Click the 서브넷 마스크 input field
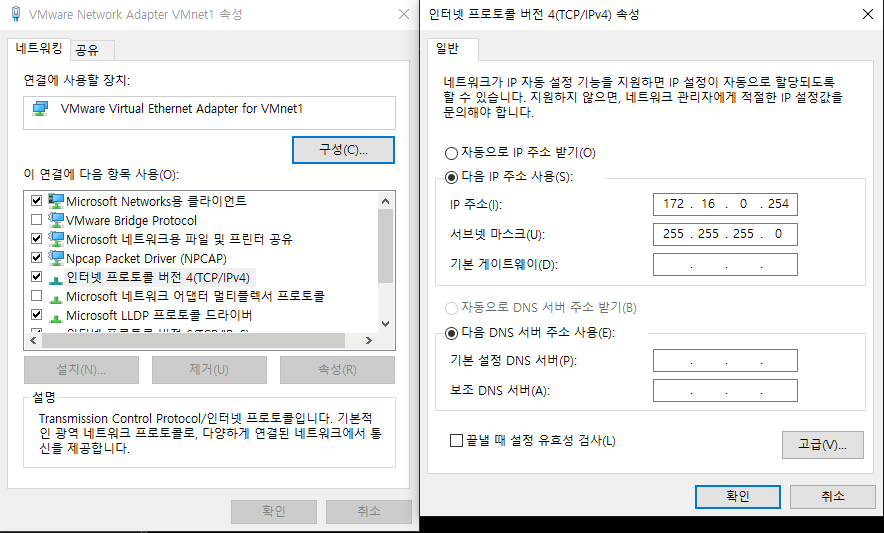 pyautogui.click(x=725, y=234)
